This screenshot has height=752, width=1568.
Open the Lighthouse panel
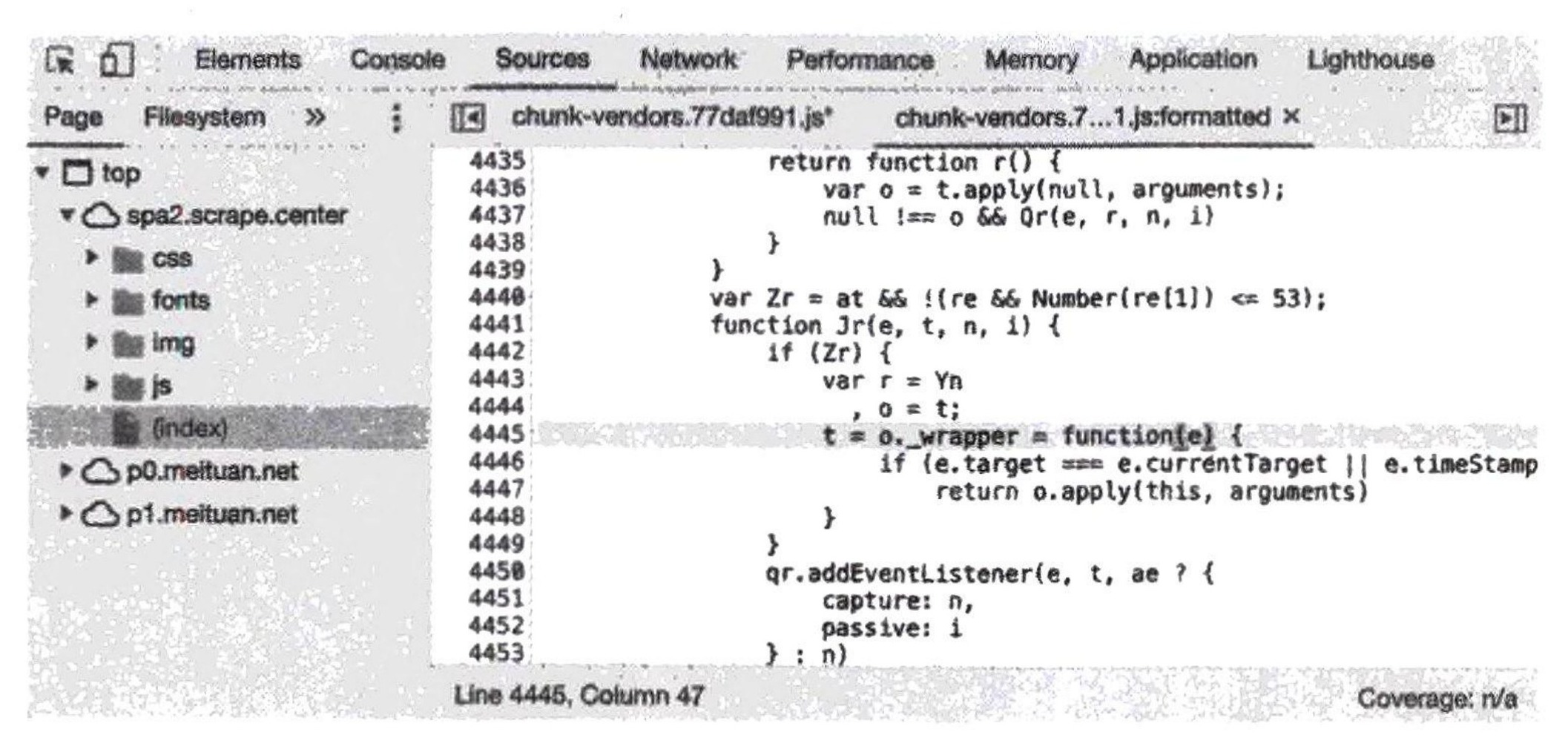tap(1370, 59)
